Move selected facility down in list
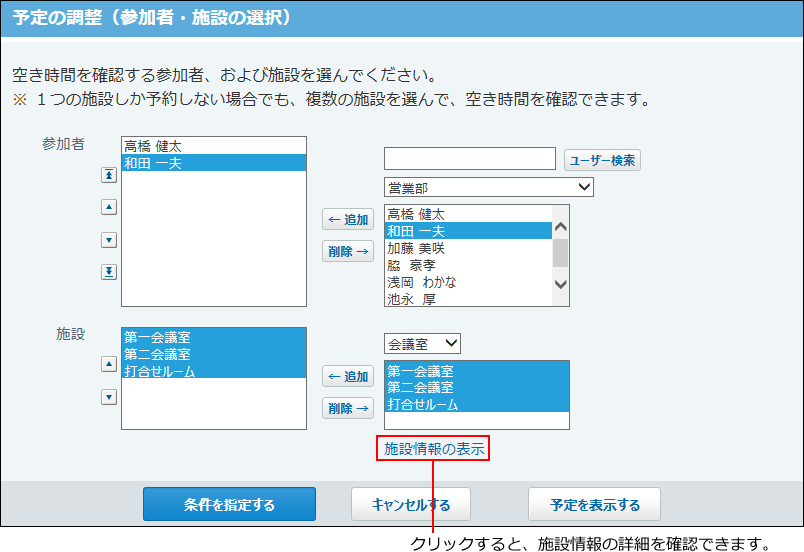This screenshot has height=552, width=804. (109, 397)
